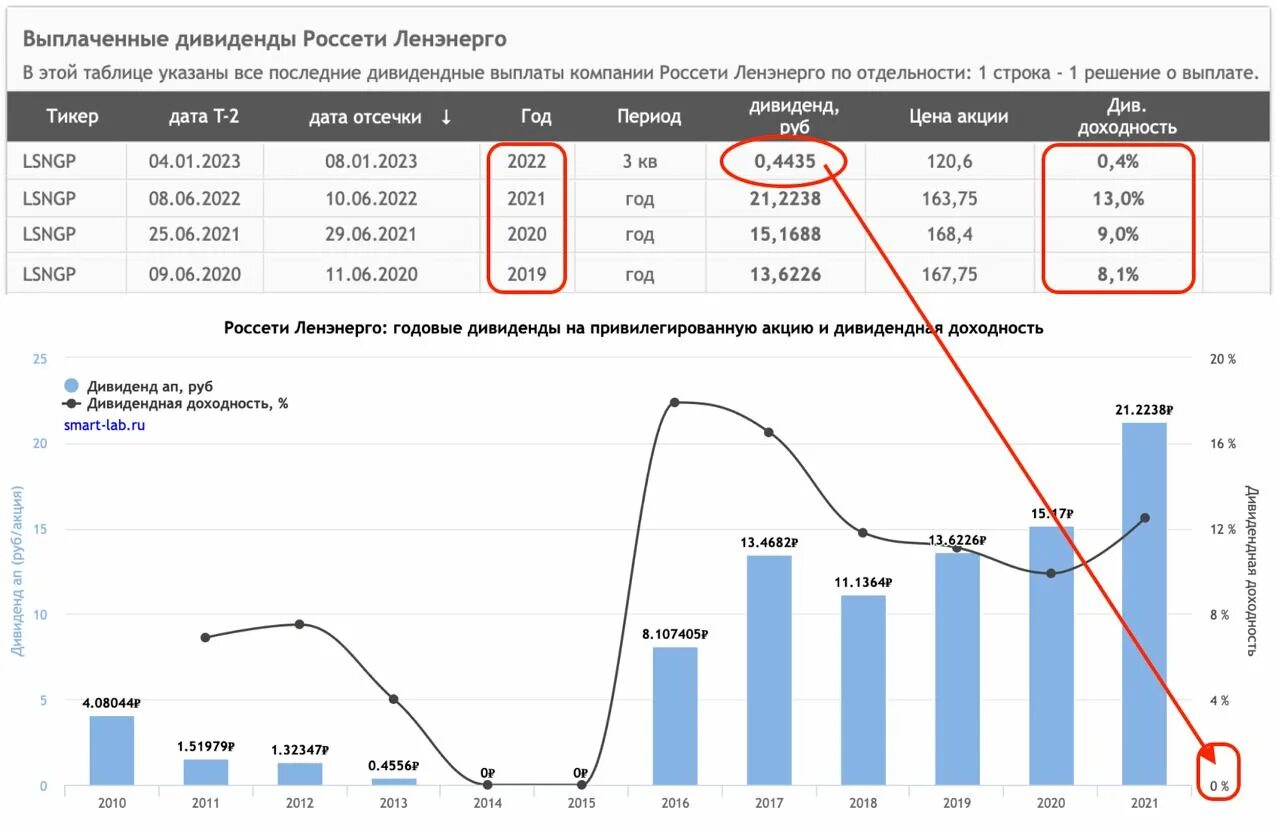Sort table by the 'дата отсечки' arrow

point(446,117)
